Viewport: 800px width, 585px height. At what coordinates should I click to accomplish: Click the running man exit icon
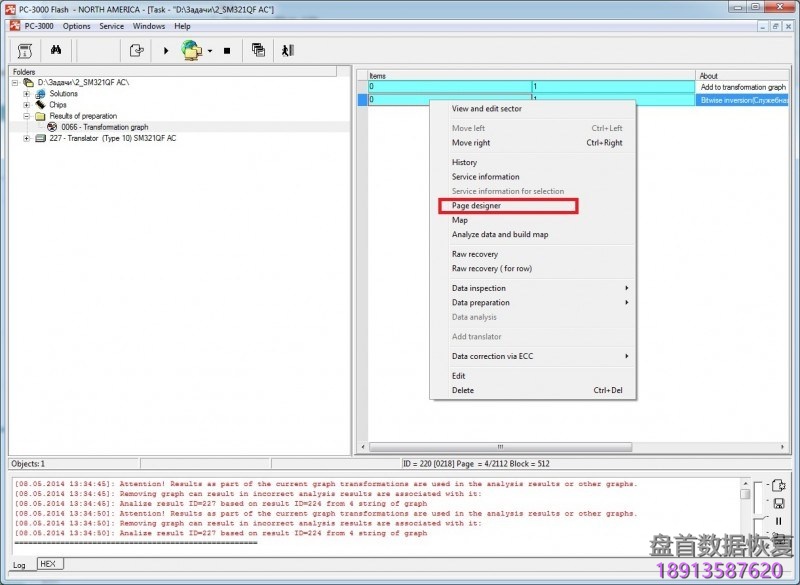288,50
